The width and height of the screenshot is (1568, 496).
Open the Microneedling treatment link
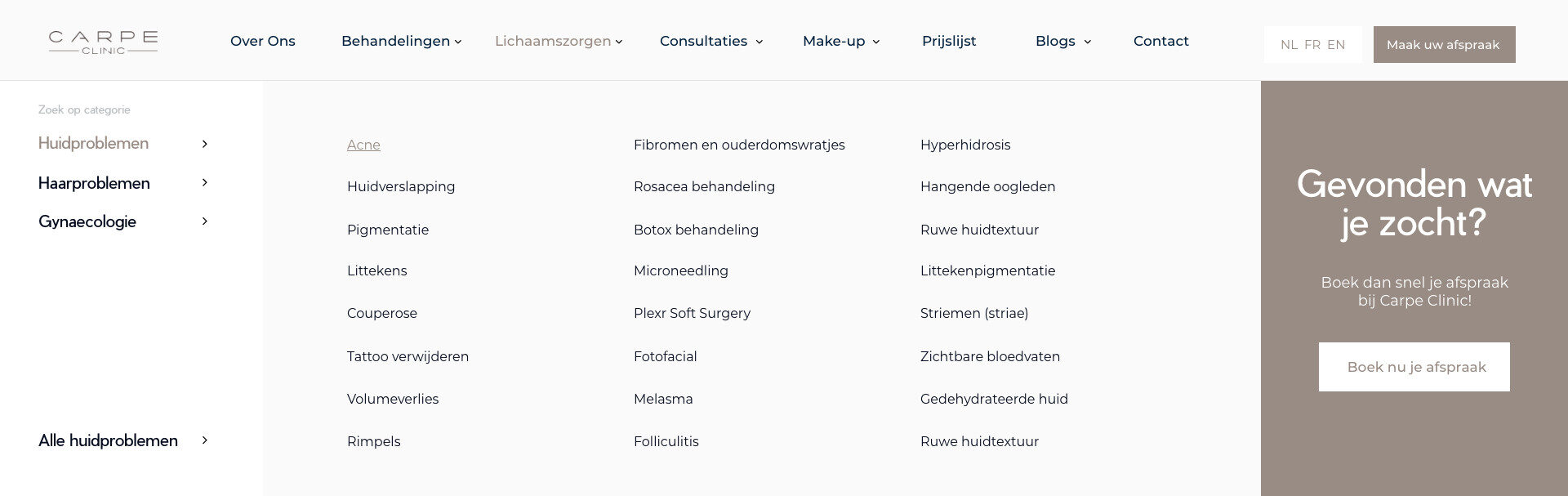coord(681,270)
